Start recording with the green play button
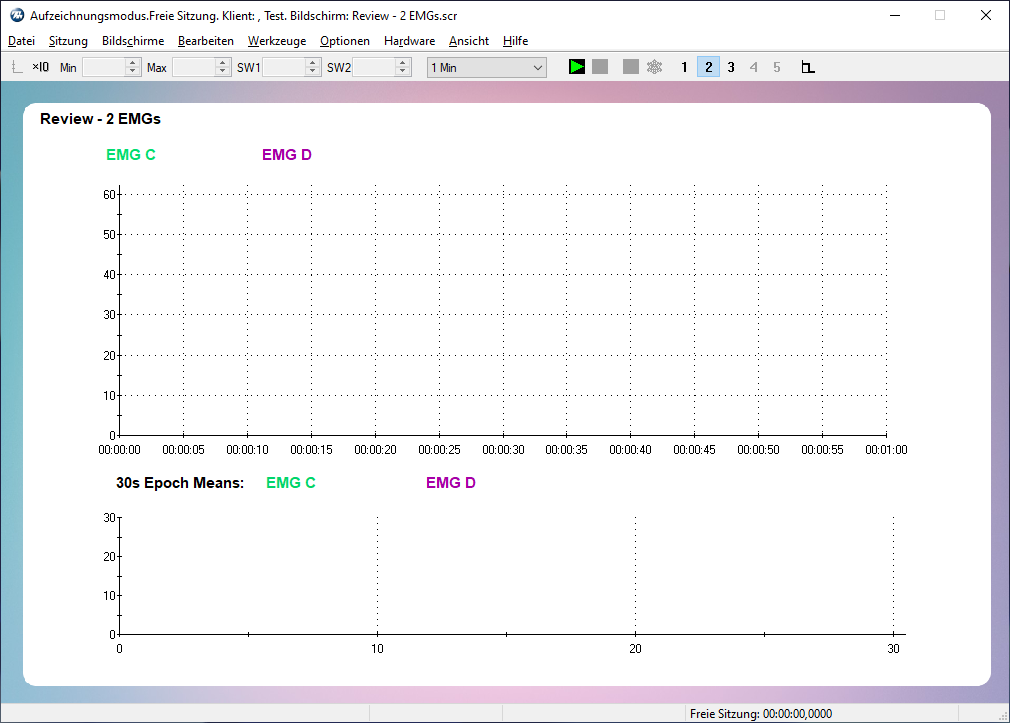Image resolution: width=1010 pixels, height=723 pixels. coord(576,67)
